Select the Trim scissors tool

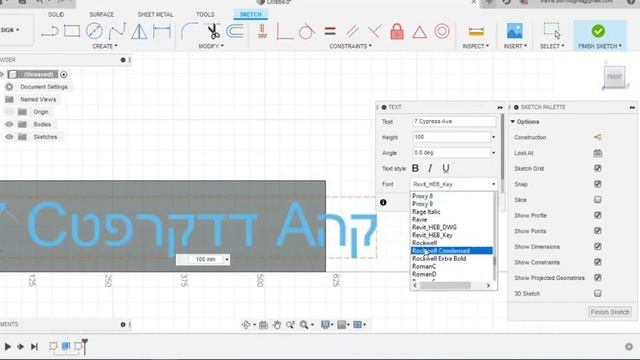coord(213,31)
